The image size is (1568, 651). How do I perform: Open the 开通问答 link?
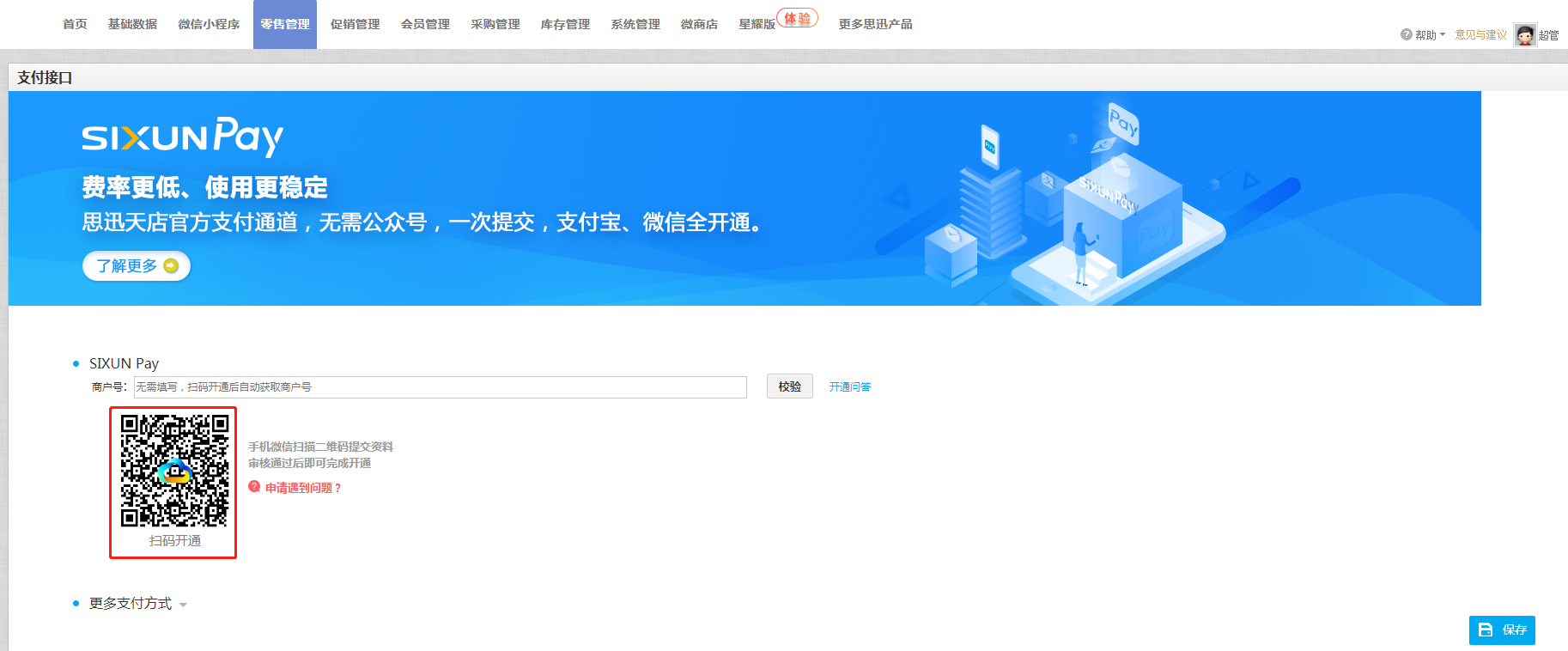click(x=850, y=387)
